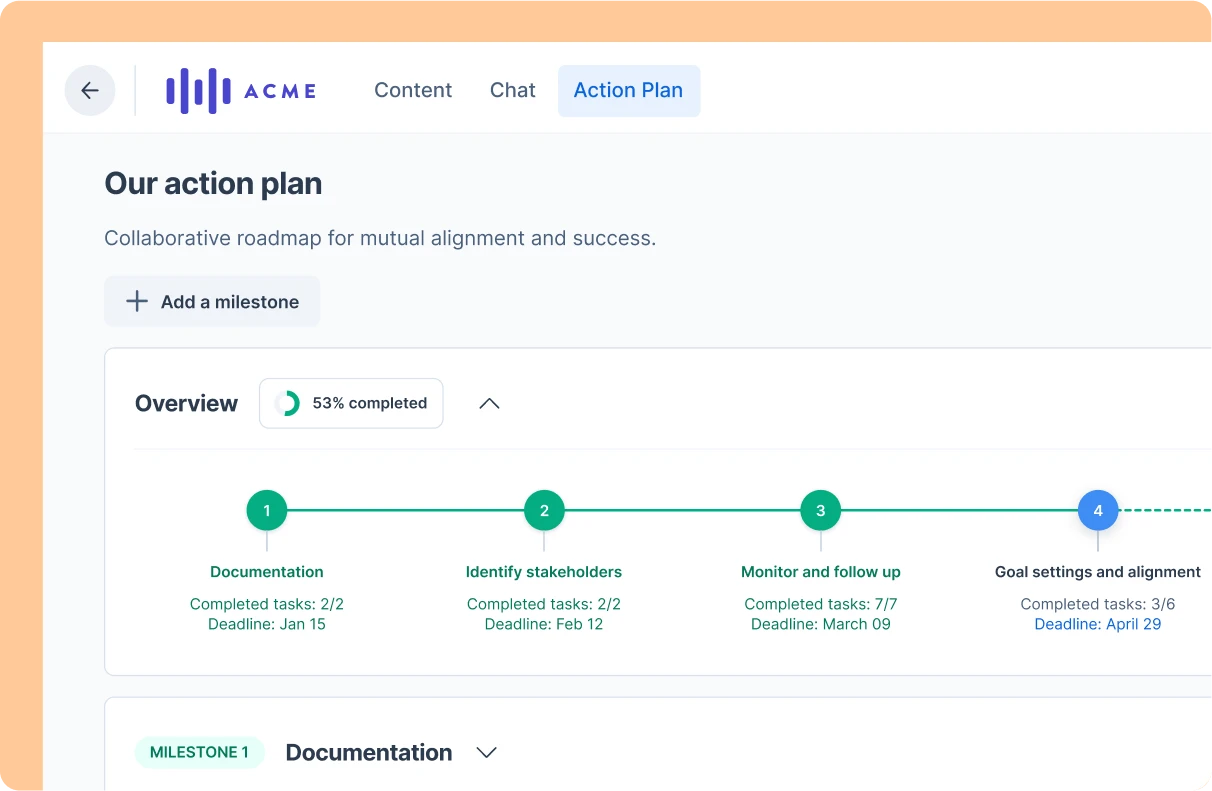Select the blue milestone circle number 4

1098,511
